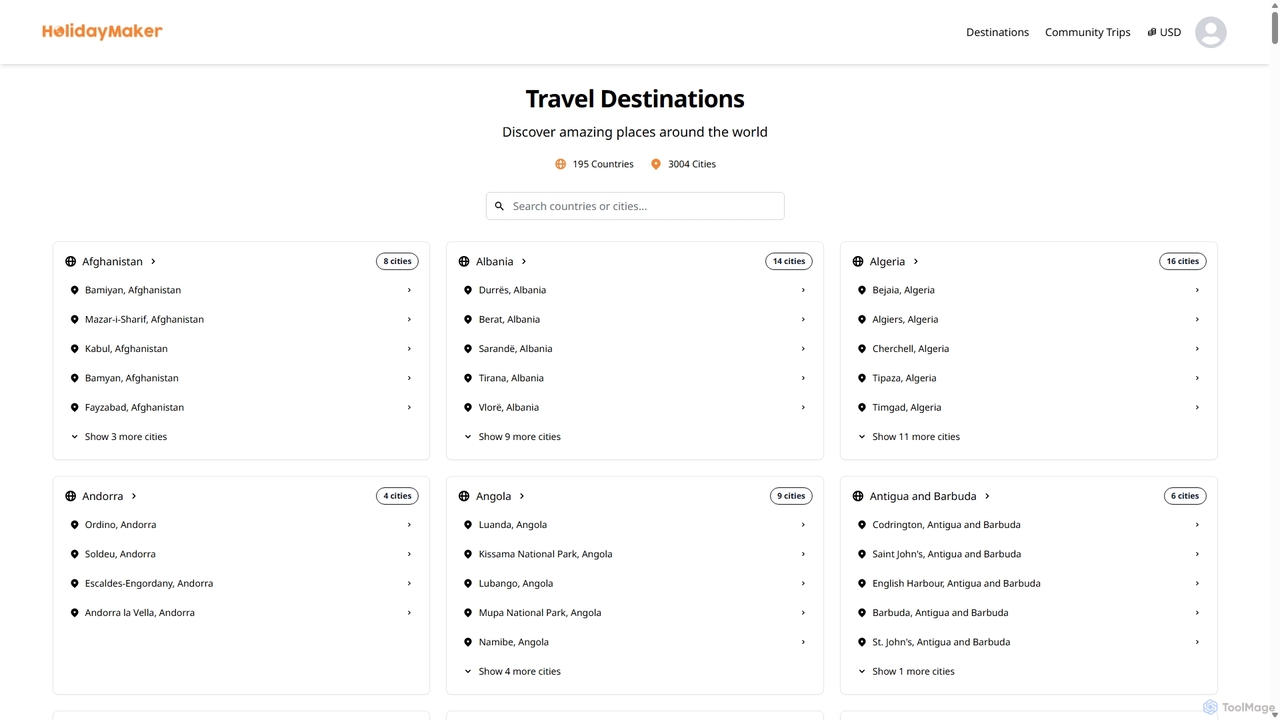The width and height of the screenshot is (1280, 720).
Task: Click the chevron next to Algeria heading
Action: [915, 261]
